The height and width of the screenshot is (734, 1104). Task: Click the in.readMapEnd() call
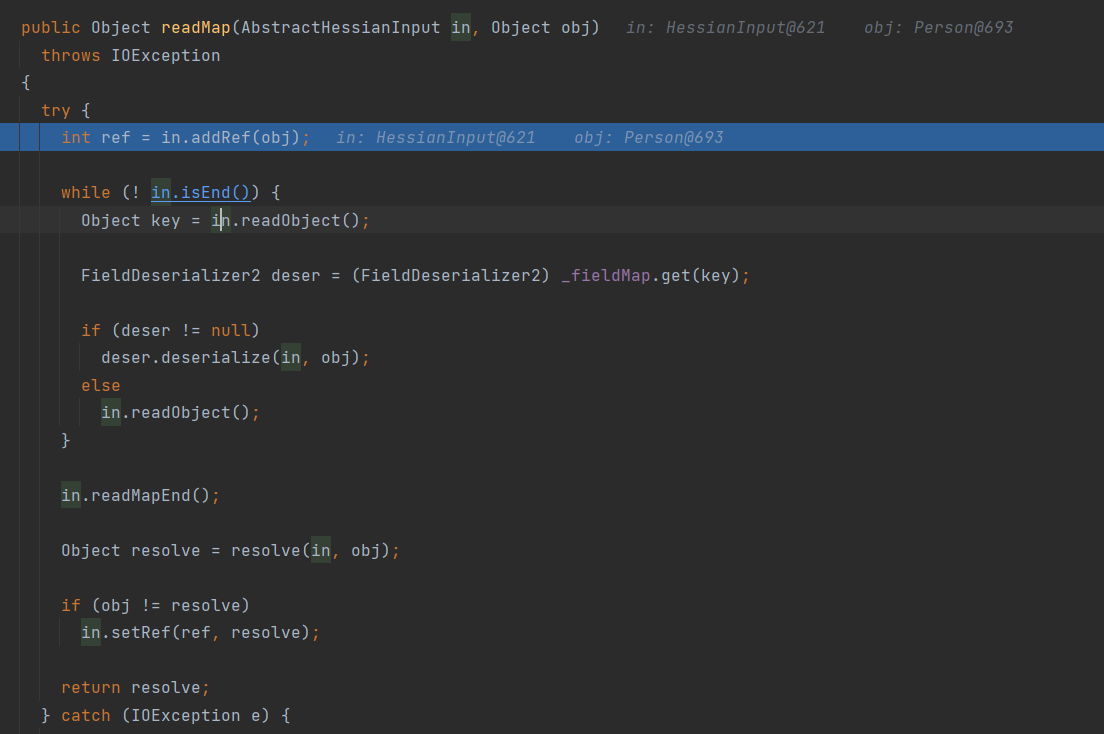pyautogui.click(x=140, y=495)
